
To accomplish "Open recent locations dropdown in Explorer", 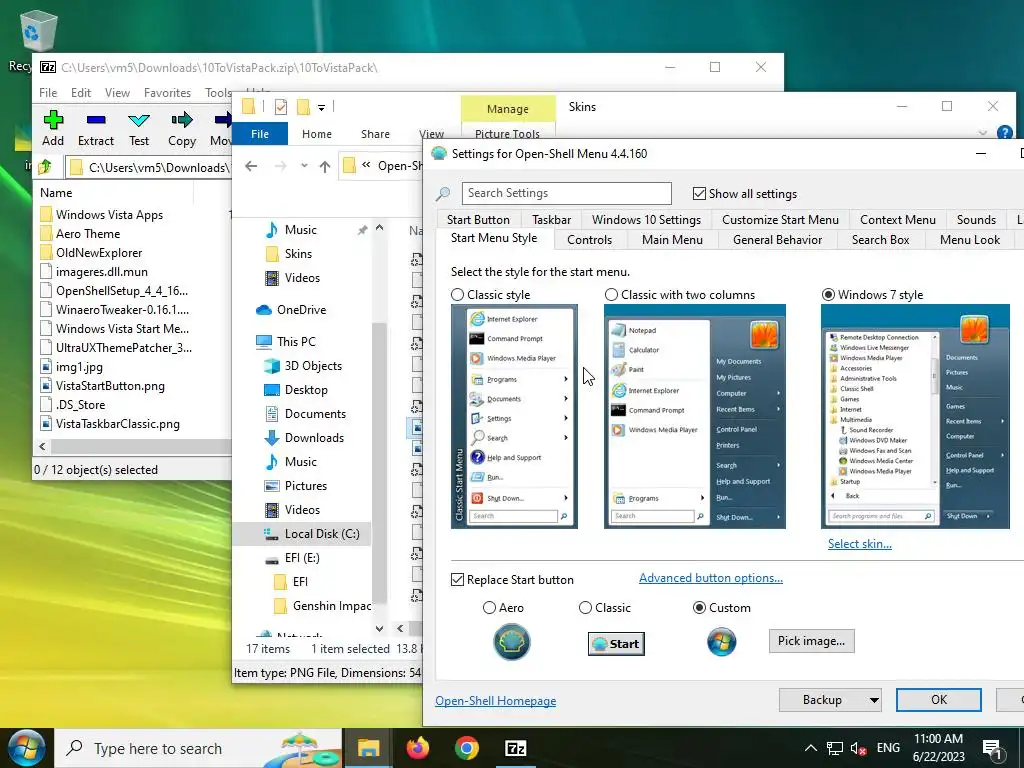I will [x=304, y=166].
